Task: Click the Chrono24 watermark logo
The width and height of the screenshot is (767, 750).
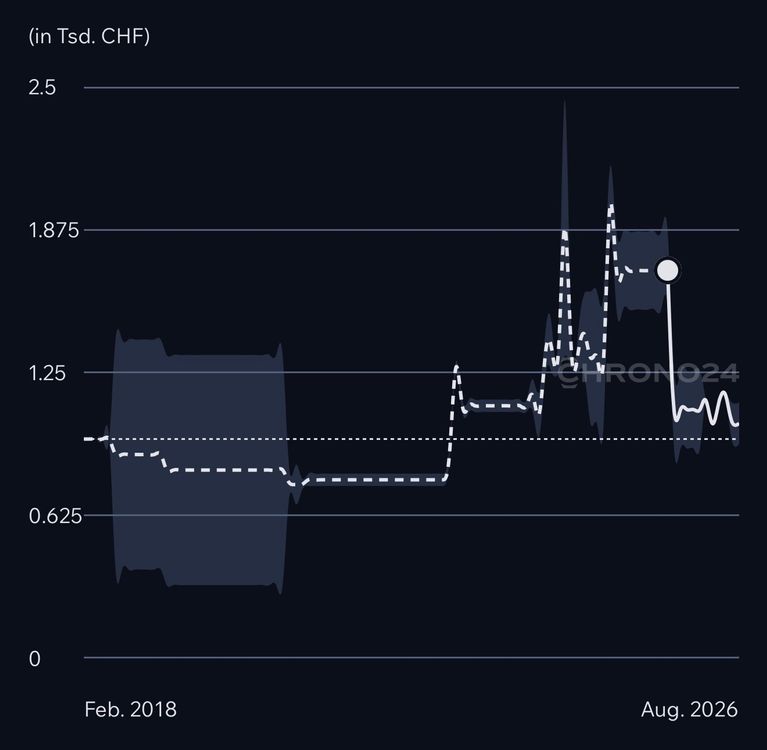Action: coord(649,373)
